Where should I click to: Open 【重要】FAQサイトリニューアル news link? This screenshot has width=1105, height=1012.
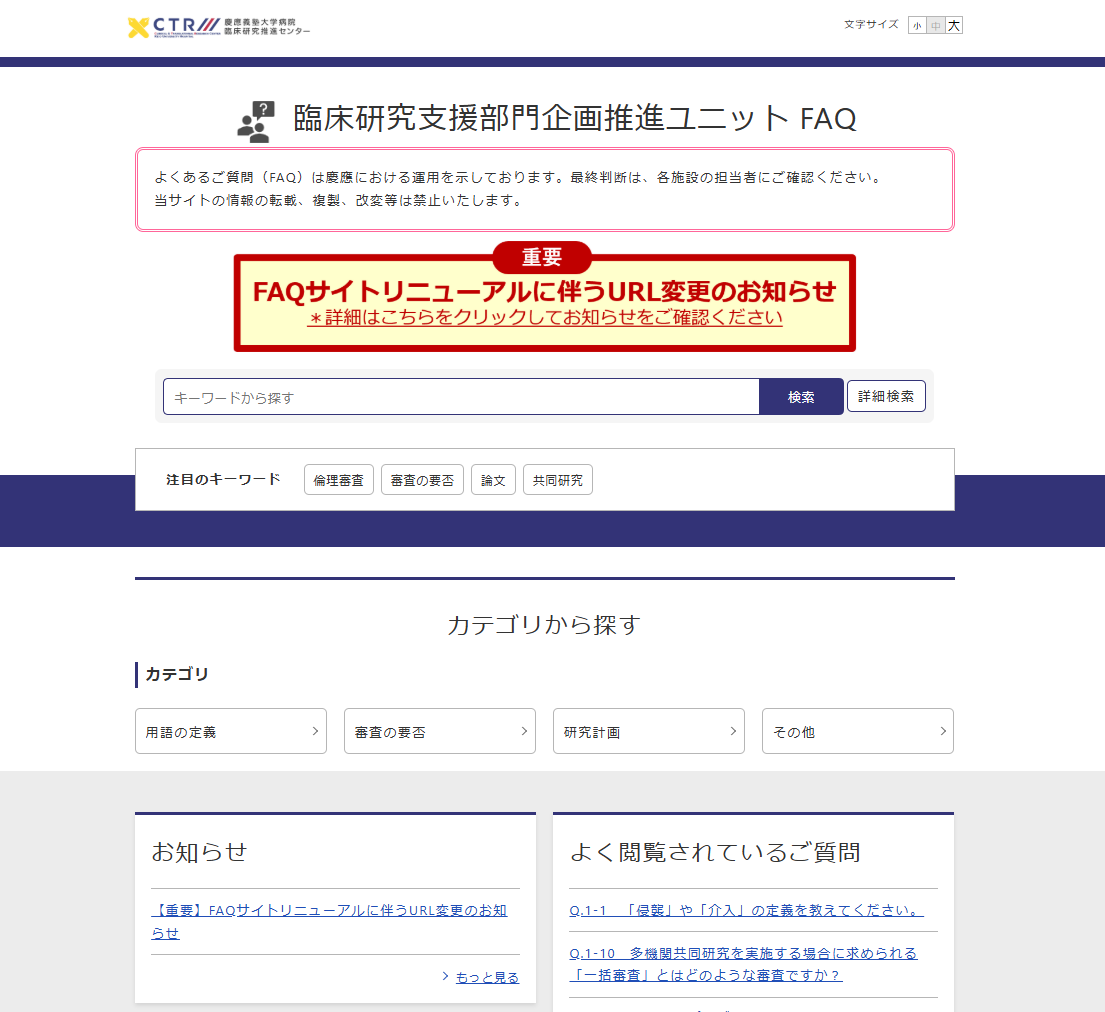[329, 921]
